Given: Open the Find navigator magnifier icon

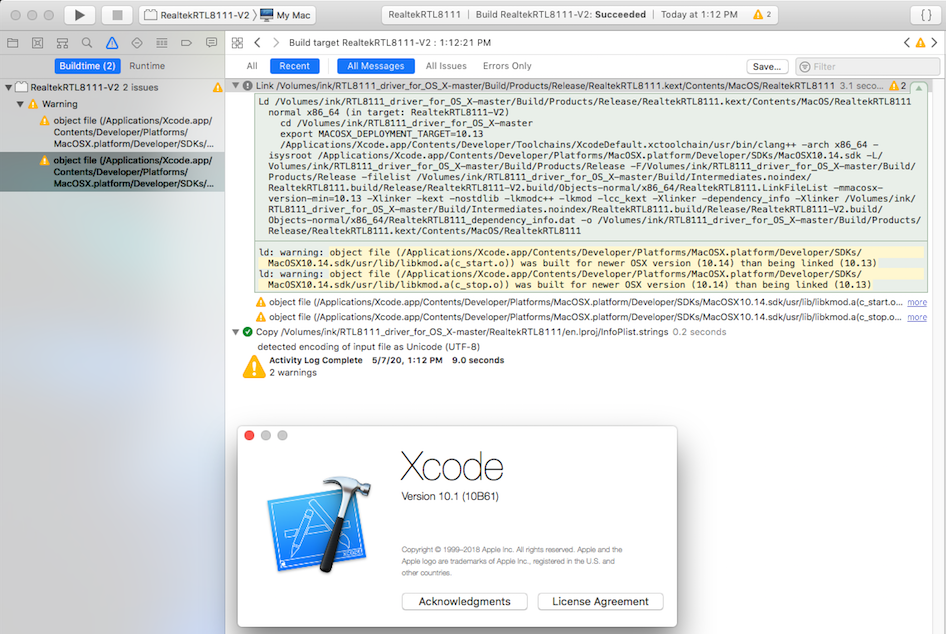Looking at the screenshot, I should click(87, 43).
